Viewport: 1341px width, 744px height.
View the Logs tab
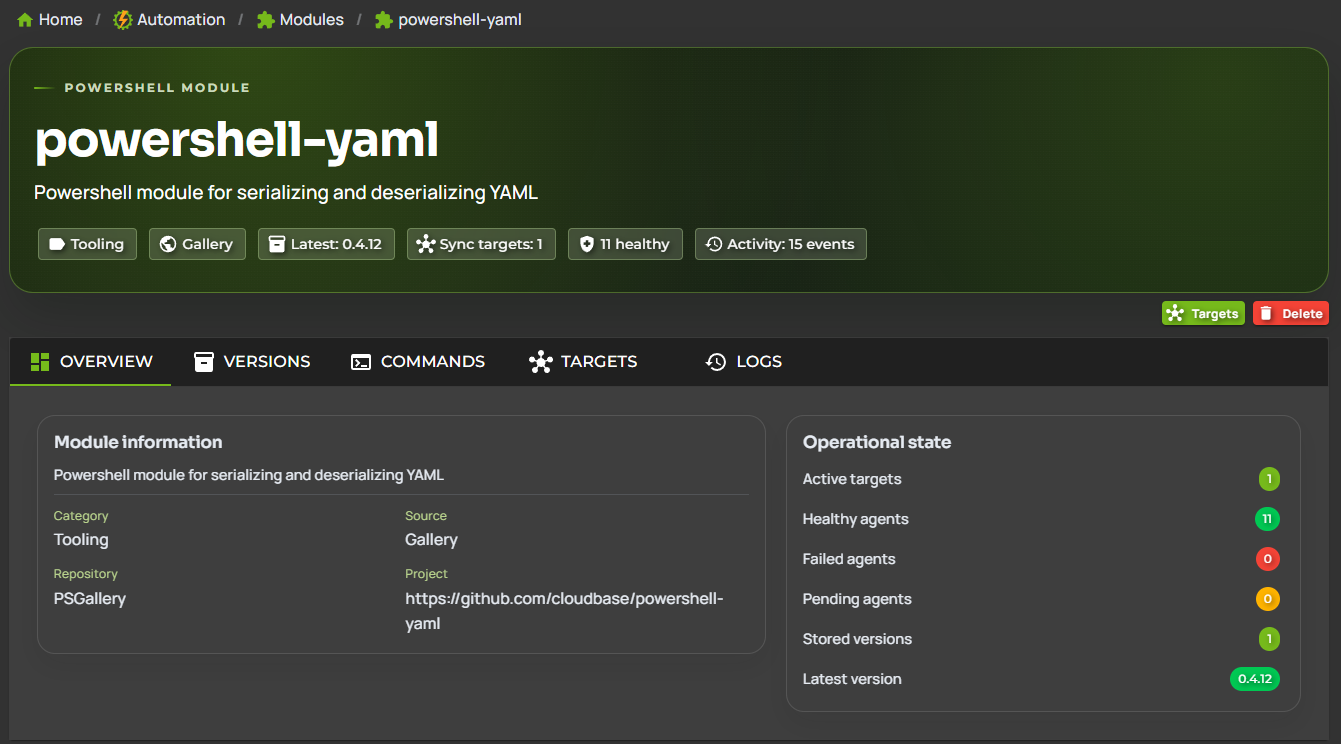tap(744, 362)
